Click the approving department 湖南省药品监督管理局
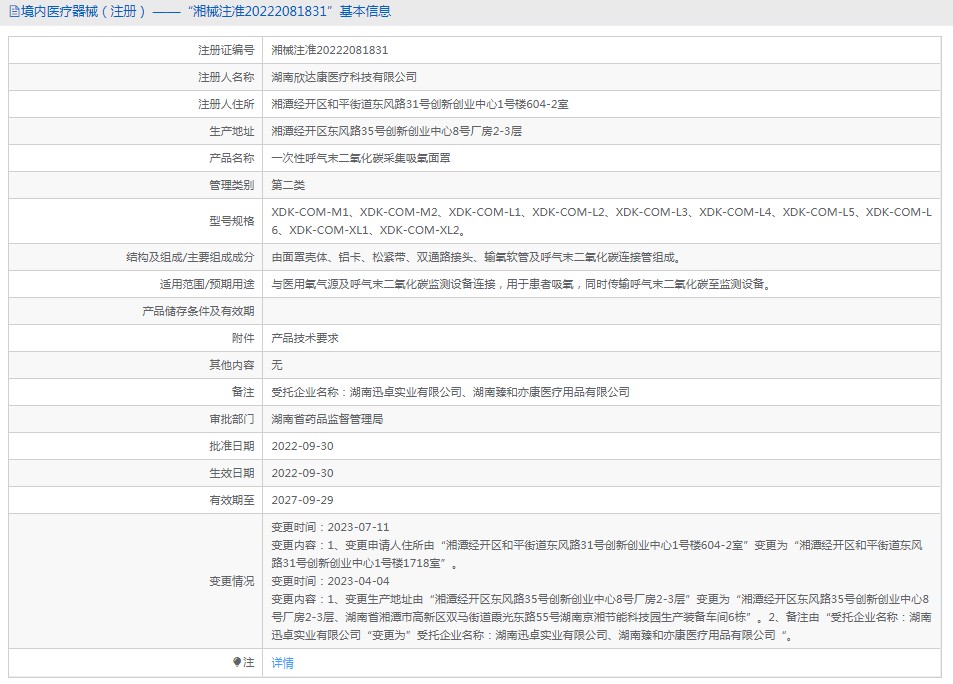The height and width of the screenshot is (684, 953). pos(327,419)
